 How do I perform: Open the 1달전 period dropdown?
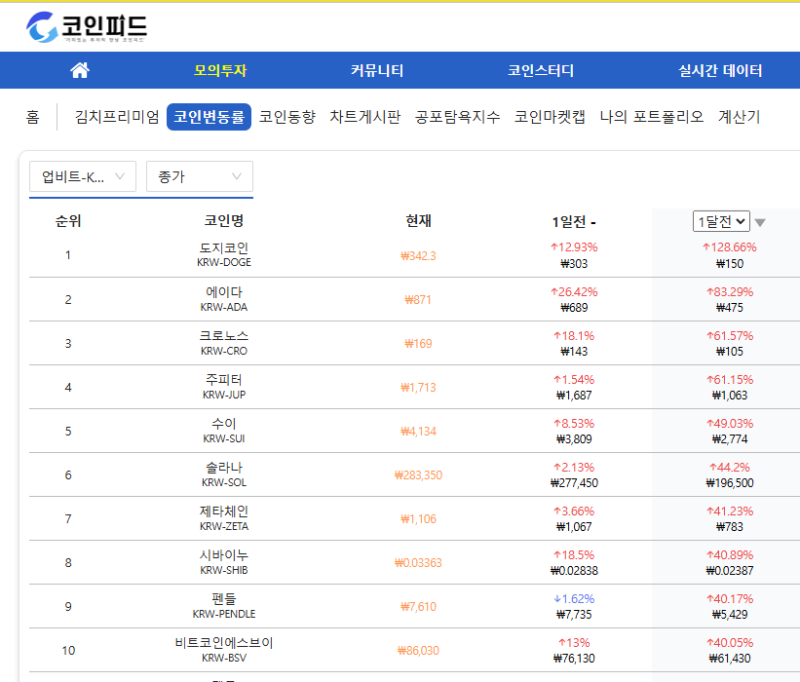pyautogui.click(x=721, y=221)
